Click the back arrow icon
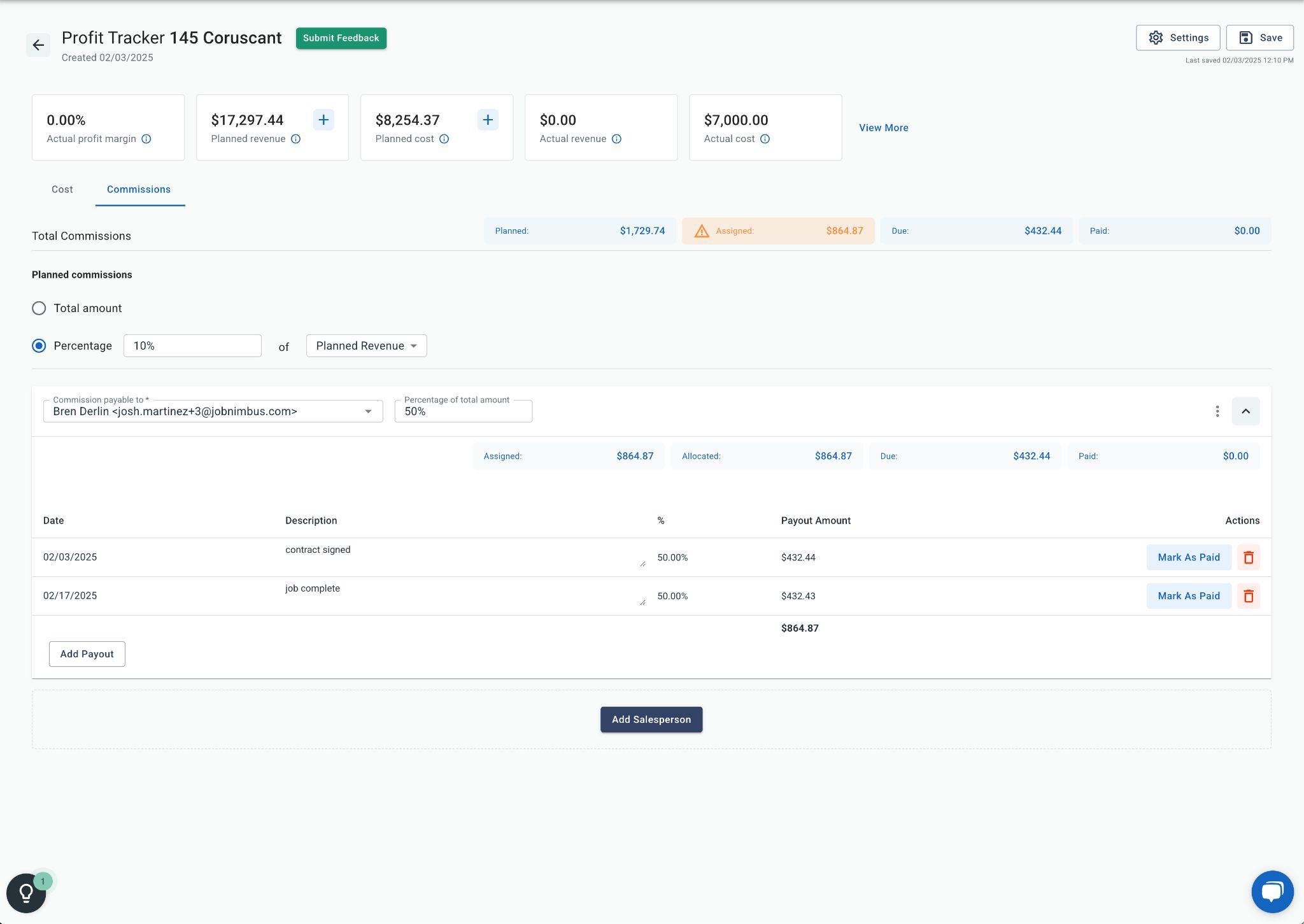Screen dimensions: 1304x924 click(38, 45)
